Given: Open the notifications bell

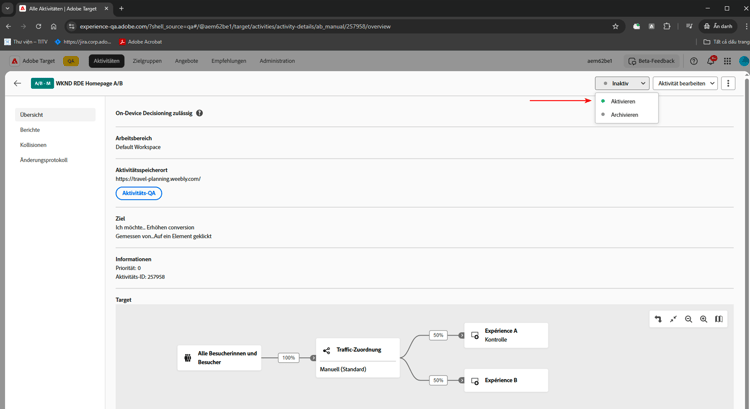Looking at the screenshot, I should tap(711, 60).
